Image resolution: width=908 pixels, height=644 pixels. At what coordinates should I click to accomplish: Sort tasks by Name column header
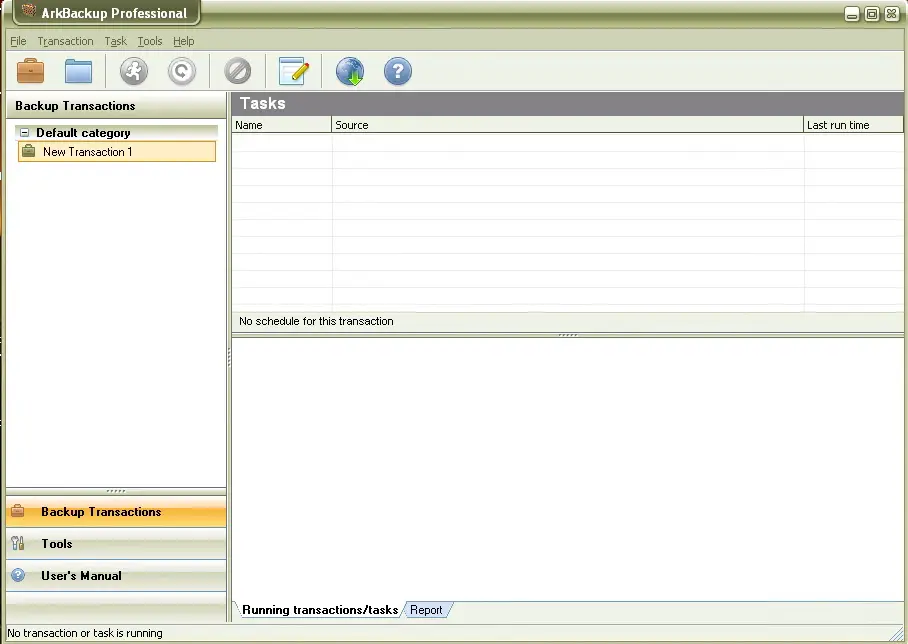pos(281,125)
